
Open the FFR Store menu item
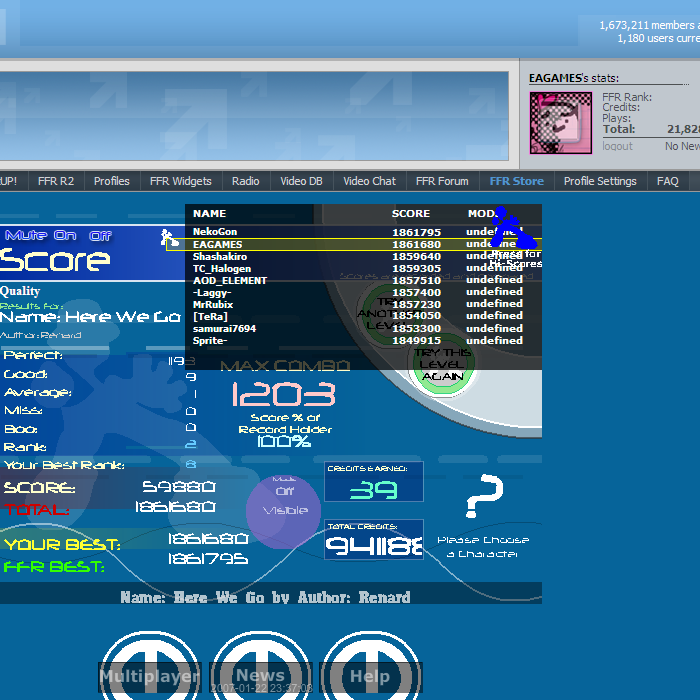pyautogui.click(x=516, y=181)
